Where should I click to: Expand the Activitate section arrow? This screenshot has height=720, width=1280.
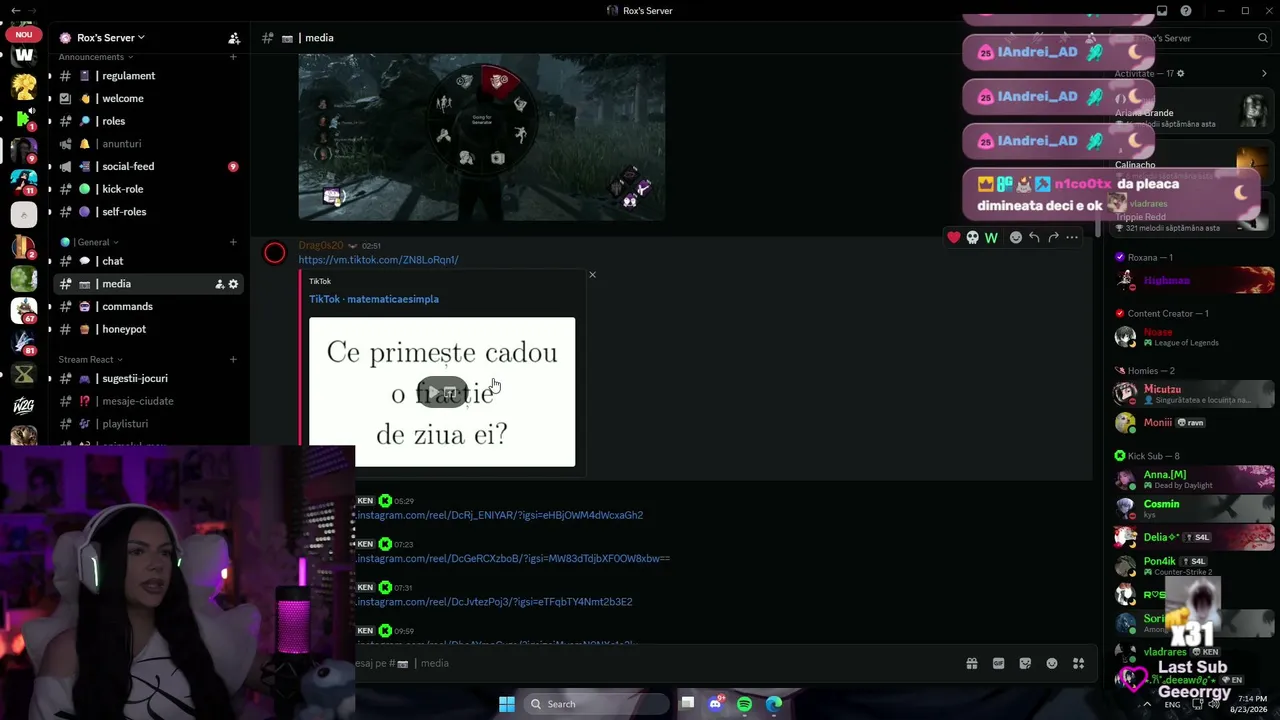pyautogui.click(x=1264, y=73)
